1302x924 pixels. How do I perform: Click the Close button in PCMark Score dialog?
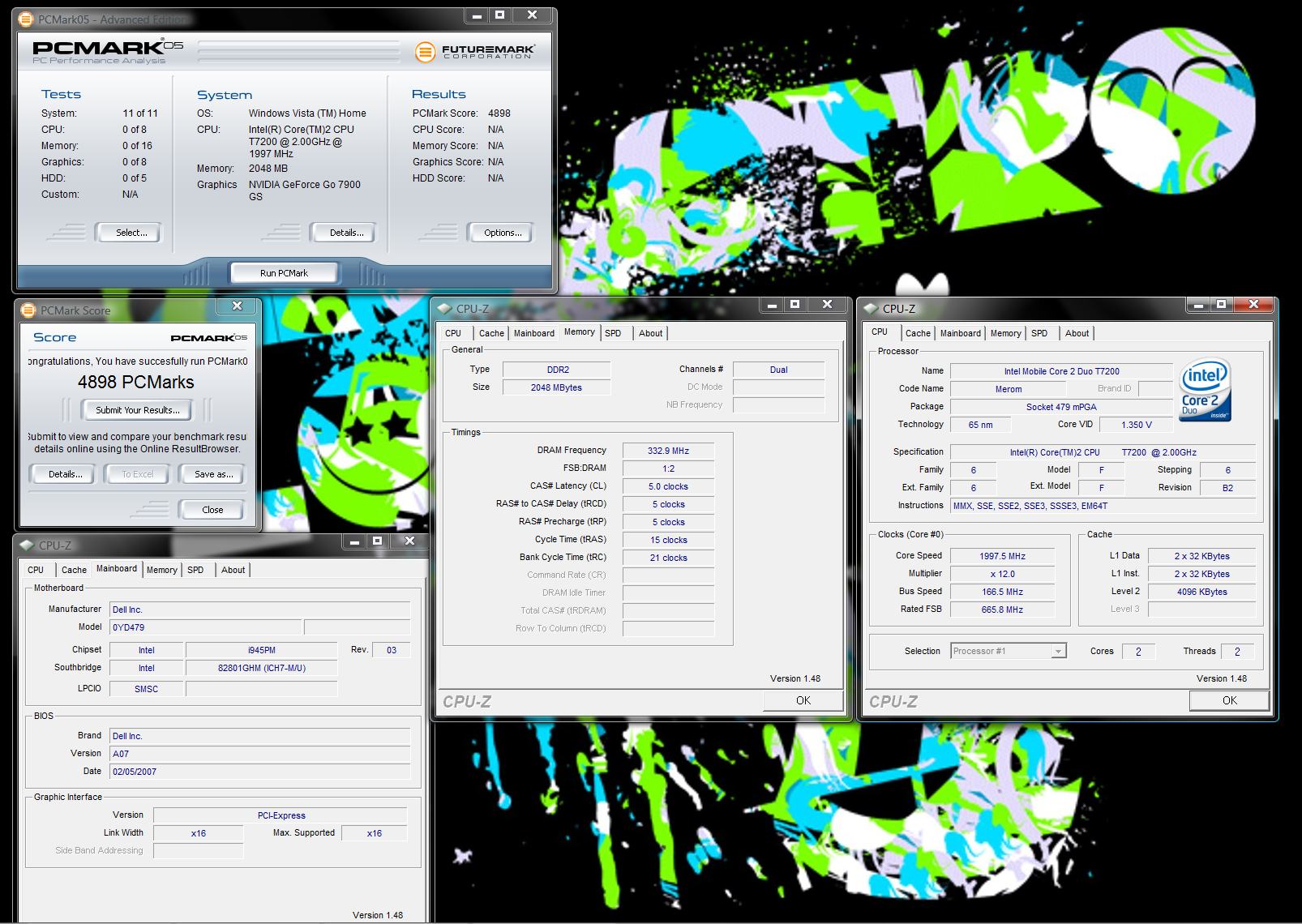(212, 510)
